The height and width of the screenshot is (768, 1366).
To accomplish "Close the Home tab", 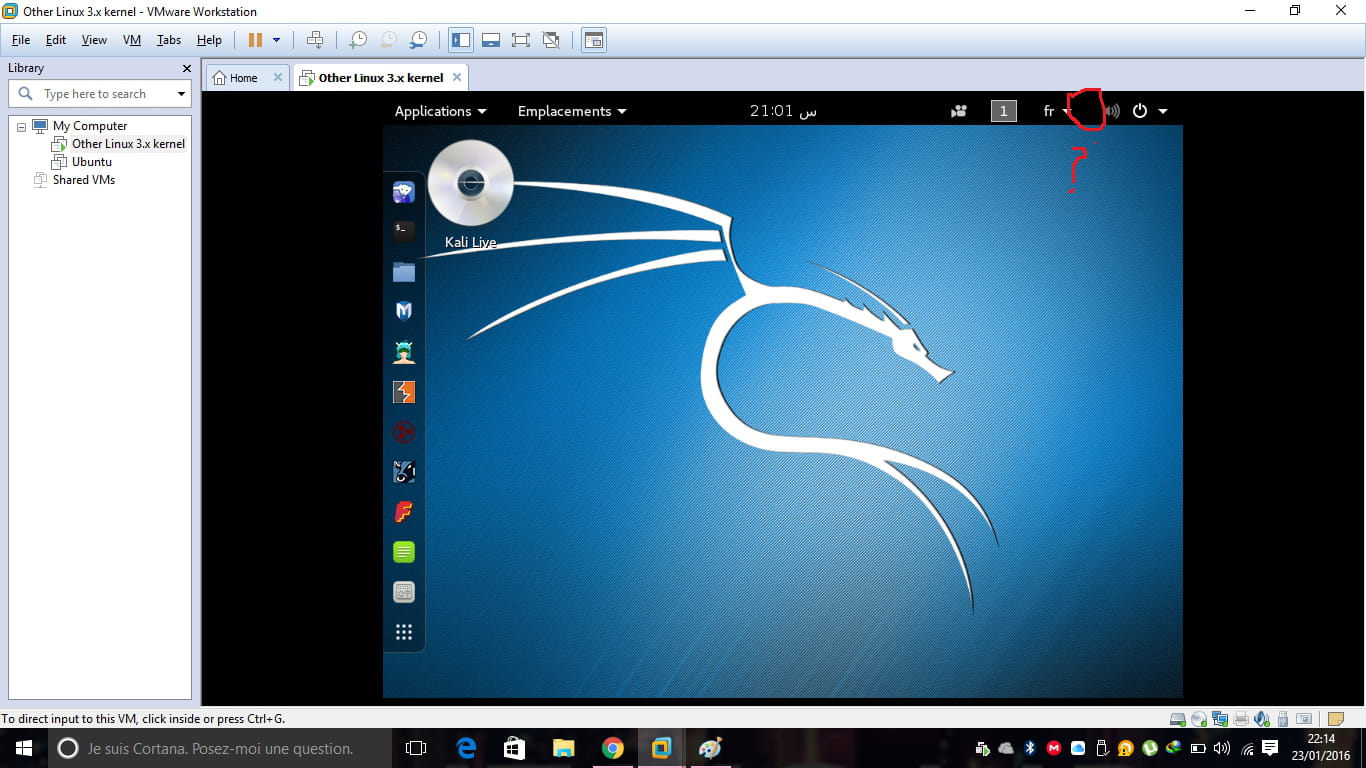I will coord(278,77).
